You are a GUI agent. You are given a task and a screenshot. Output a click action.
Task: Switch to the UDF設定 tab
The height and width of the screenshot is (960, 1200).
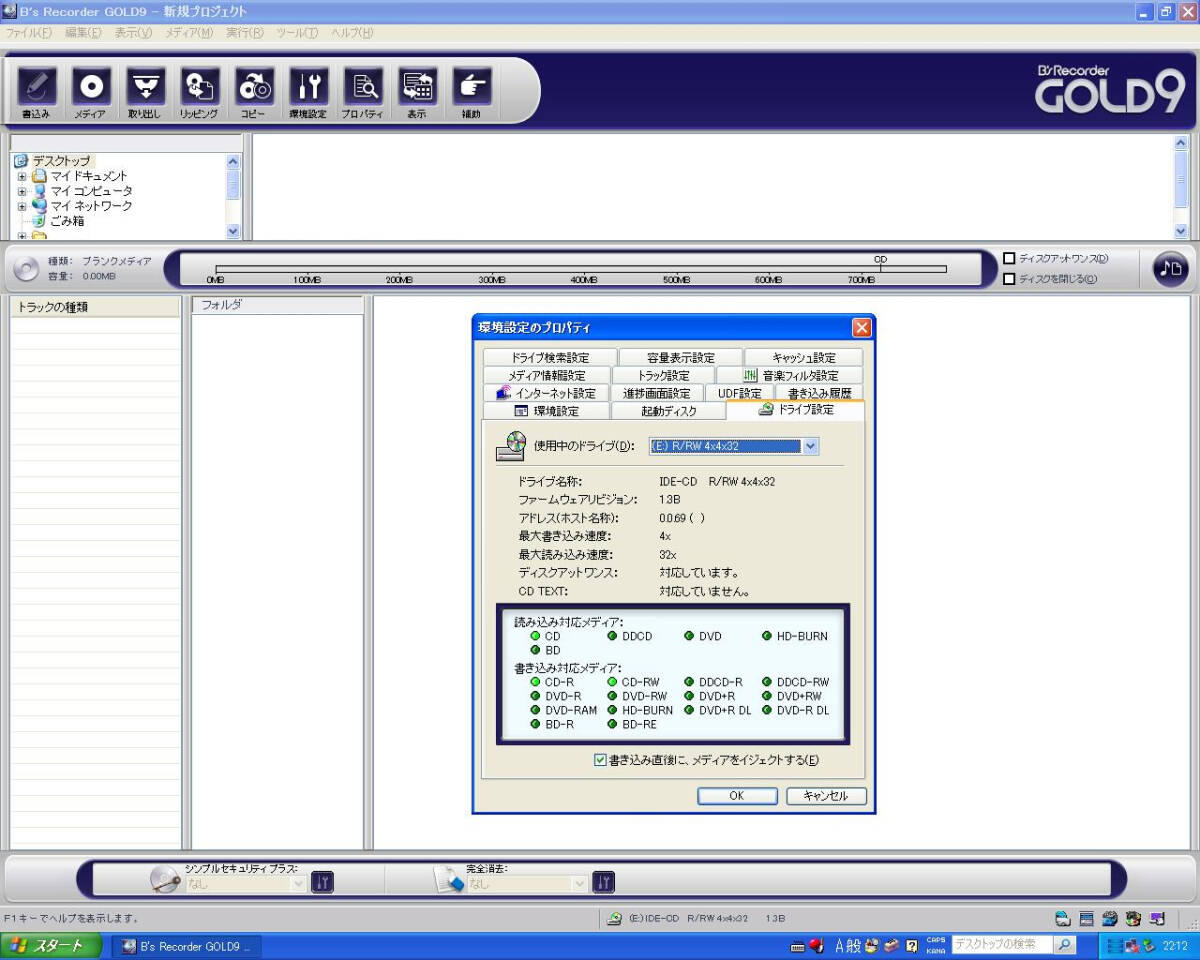tap(739, 393)
